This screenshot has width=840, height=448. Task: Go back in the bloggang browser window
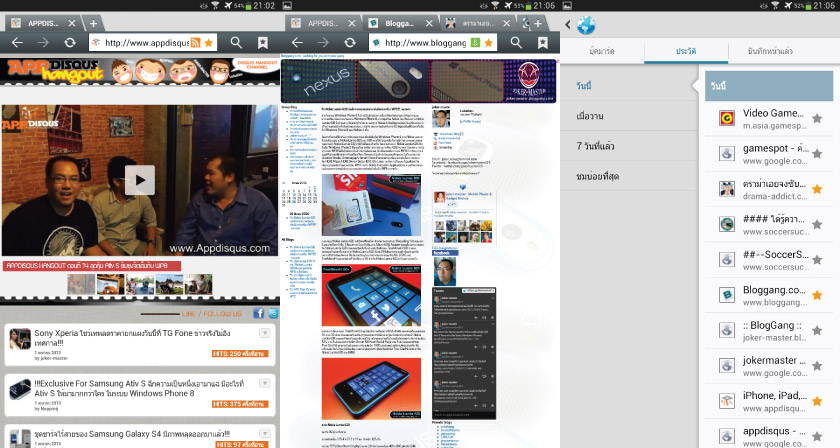pos(297,42)
